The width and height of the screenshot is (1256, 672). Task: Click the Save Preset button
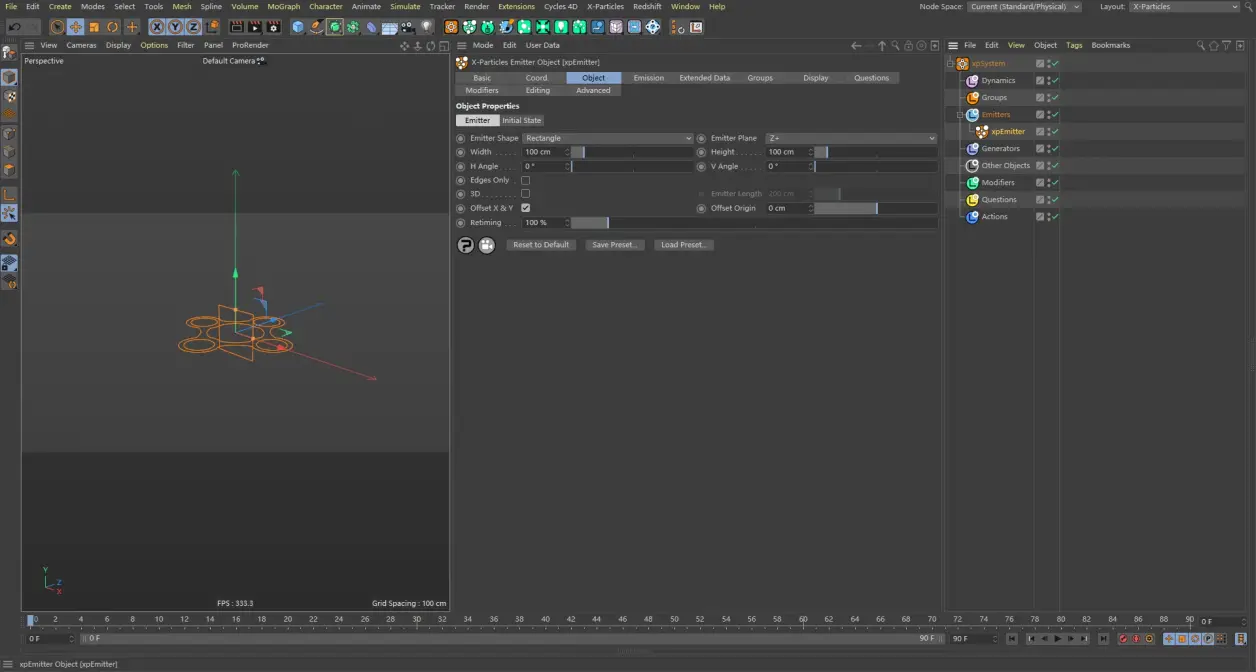point(614,244)
